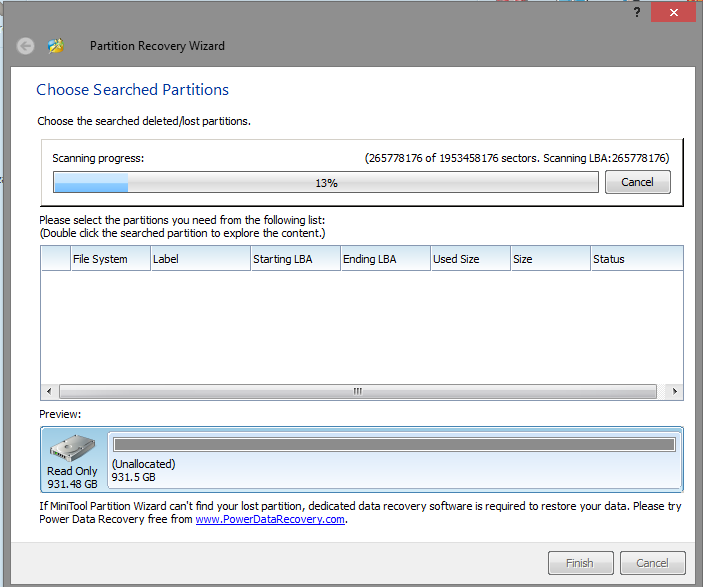Click the left scroll arrow of partition list
The width and height of the screenshot is (703, 587).
click(x=49, y=391)
